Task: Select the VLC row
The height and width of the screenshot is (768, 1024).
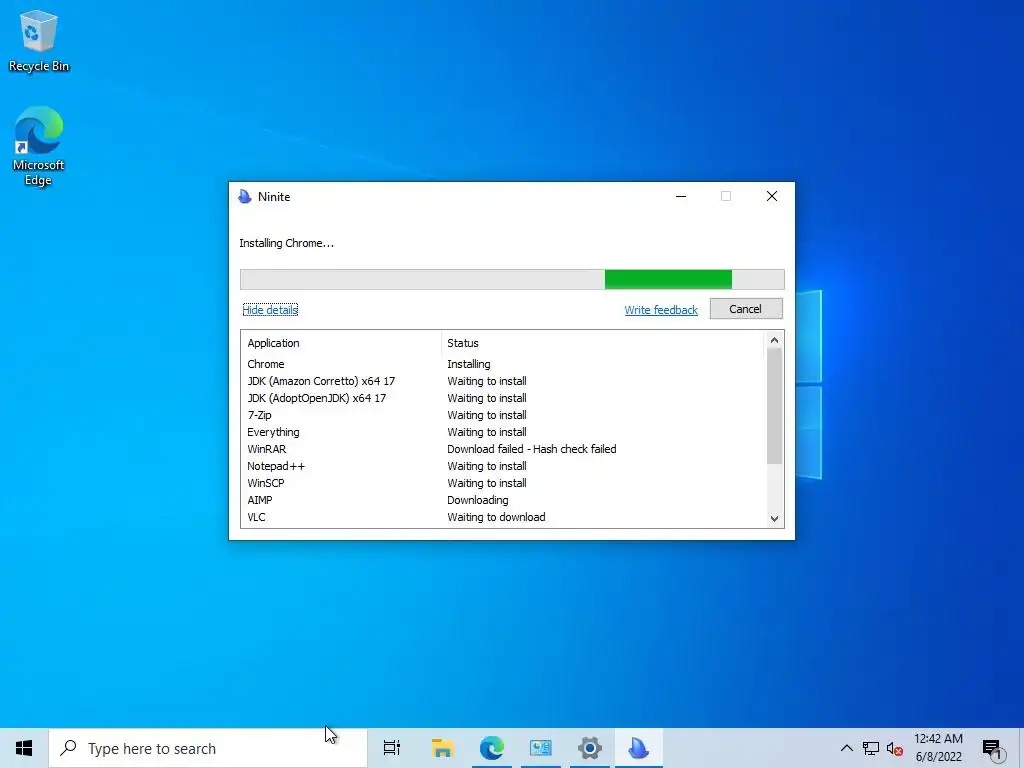Action: 503,517
